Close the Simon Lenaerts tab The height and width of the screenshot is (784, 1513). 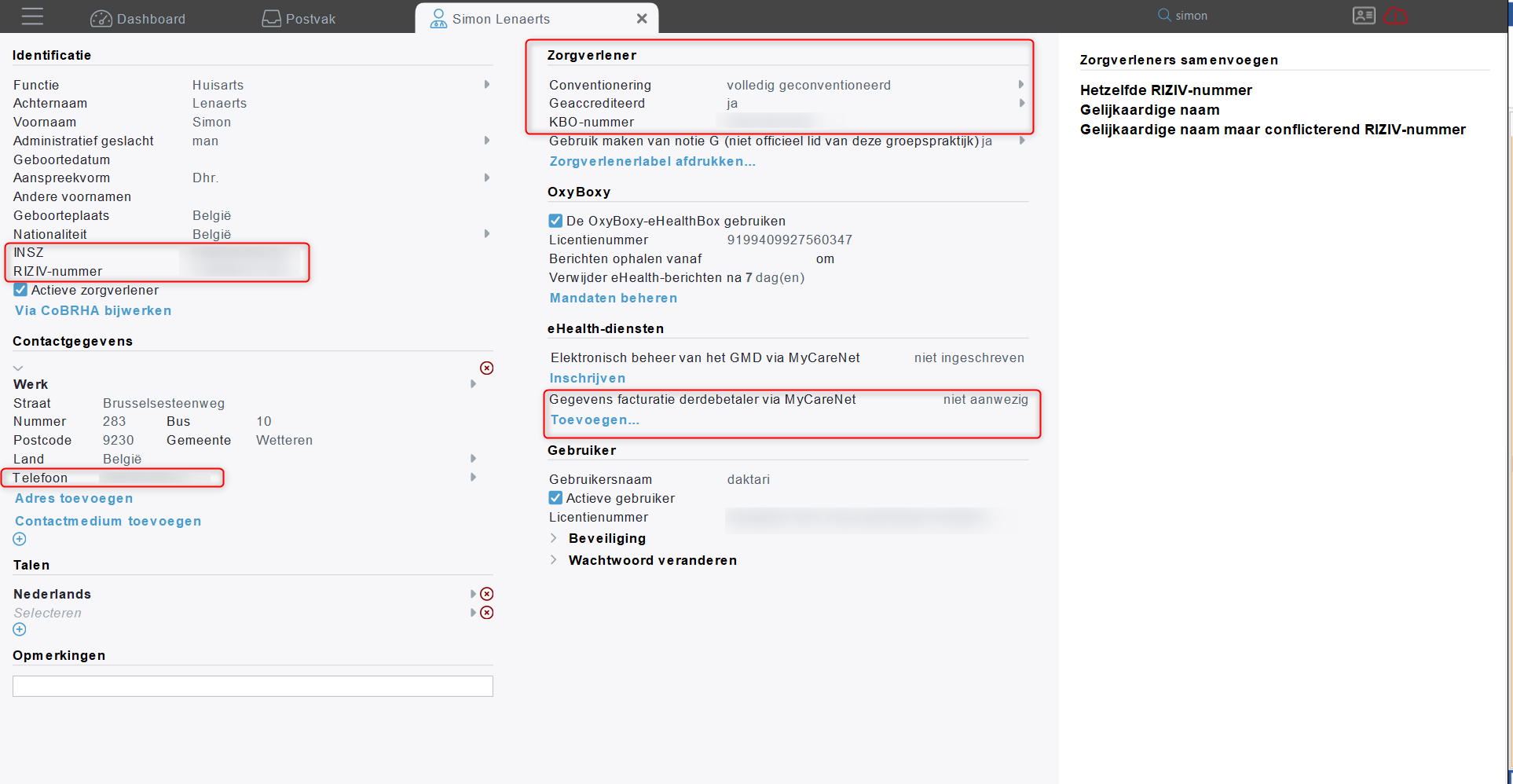coord(642,18)
